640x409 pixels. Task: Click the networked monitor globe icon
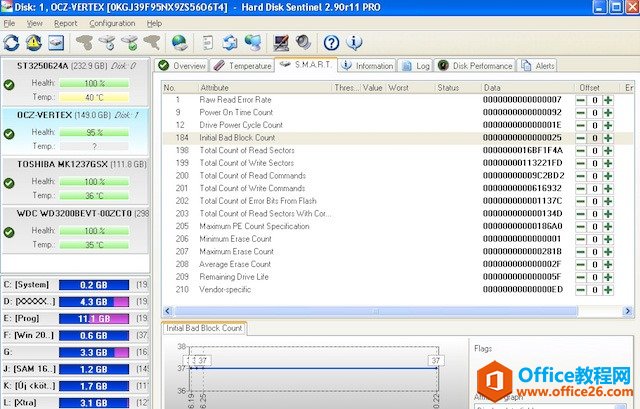tap(253, 42)
